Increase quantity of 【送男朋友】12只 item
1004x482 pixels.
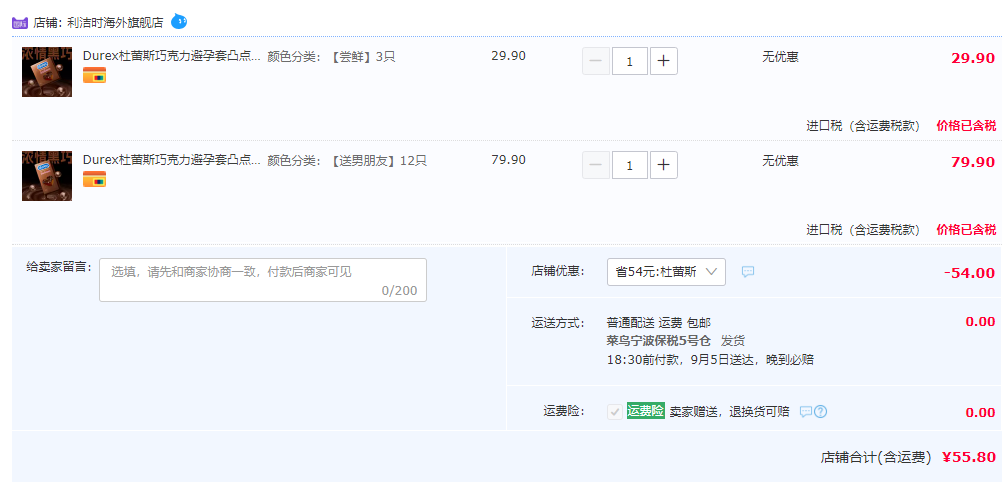[x=664, y=165]
